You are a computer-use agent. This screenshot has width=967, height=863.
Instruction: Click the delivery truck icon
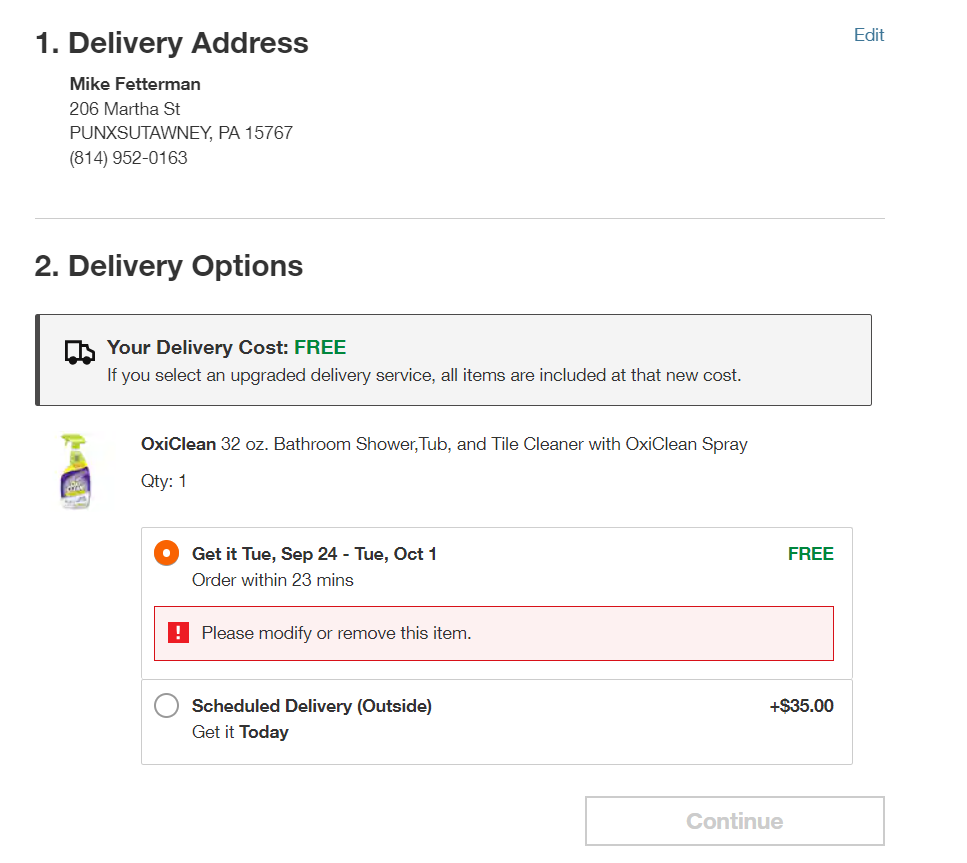[x=80, y=352]
